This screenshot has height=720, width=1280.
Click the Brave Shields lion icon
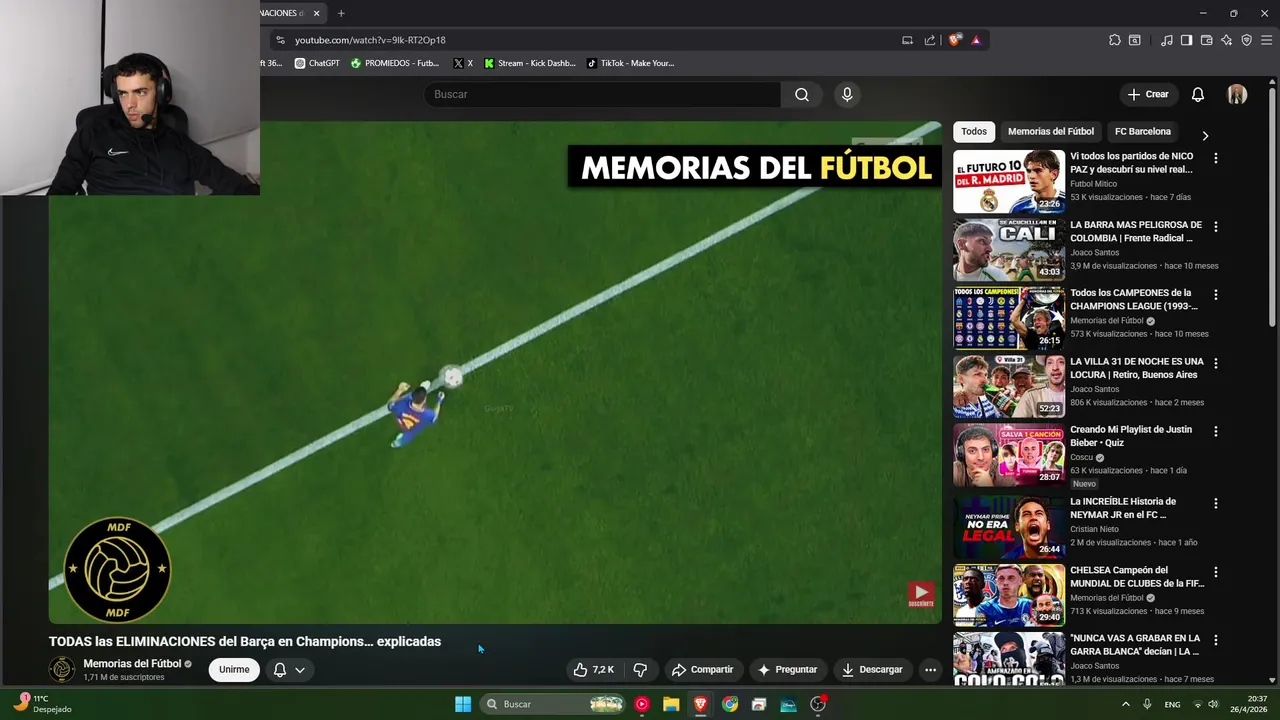click(x=955, y=40)
